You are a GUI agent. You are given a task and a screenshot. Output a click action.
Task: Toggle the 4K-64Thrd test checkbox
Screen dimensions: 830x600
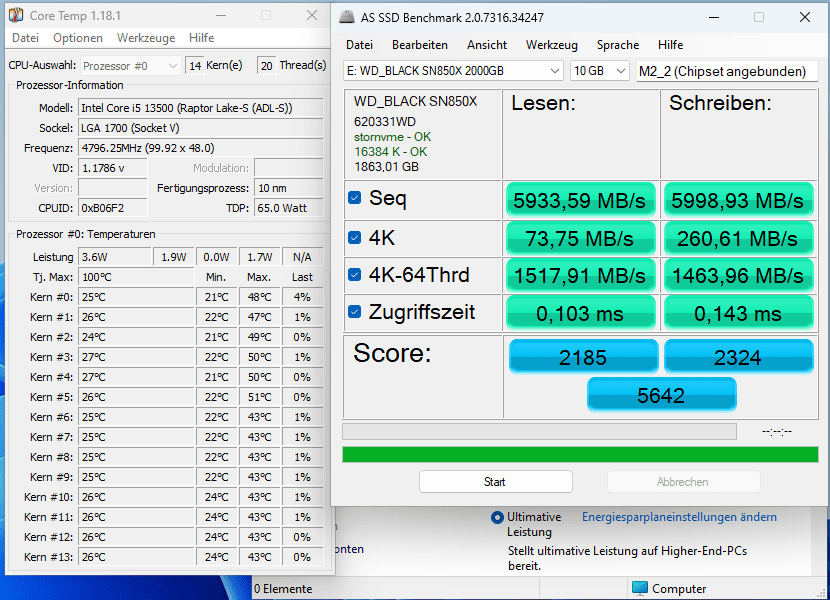355,274
